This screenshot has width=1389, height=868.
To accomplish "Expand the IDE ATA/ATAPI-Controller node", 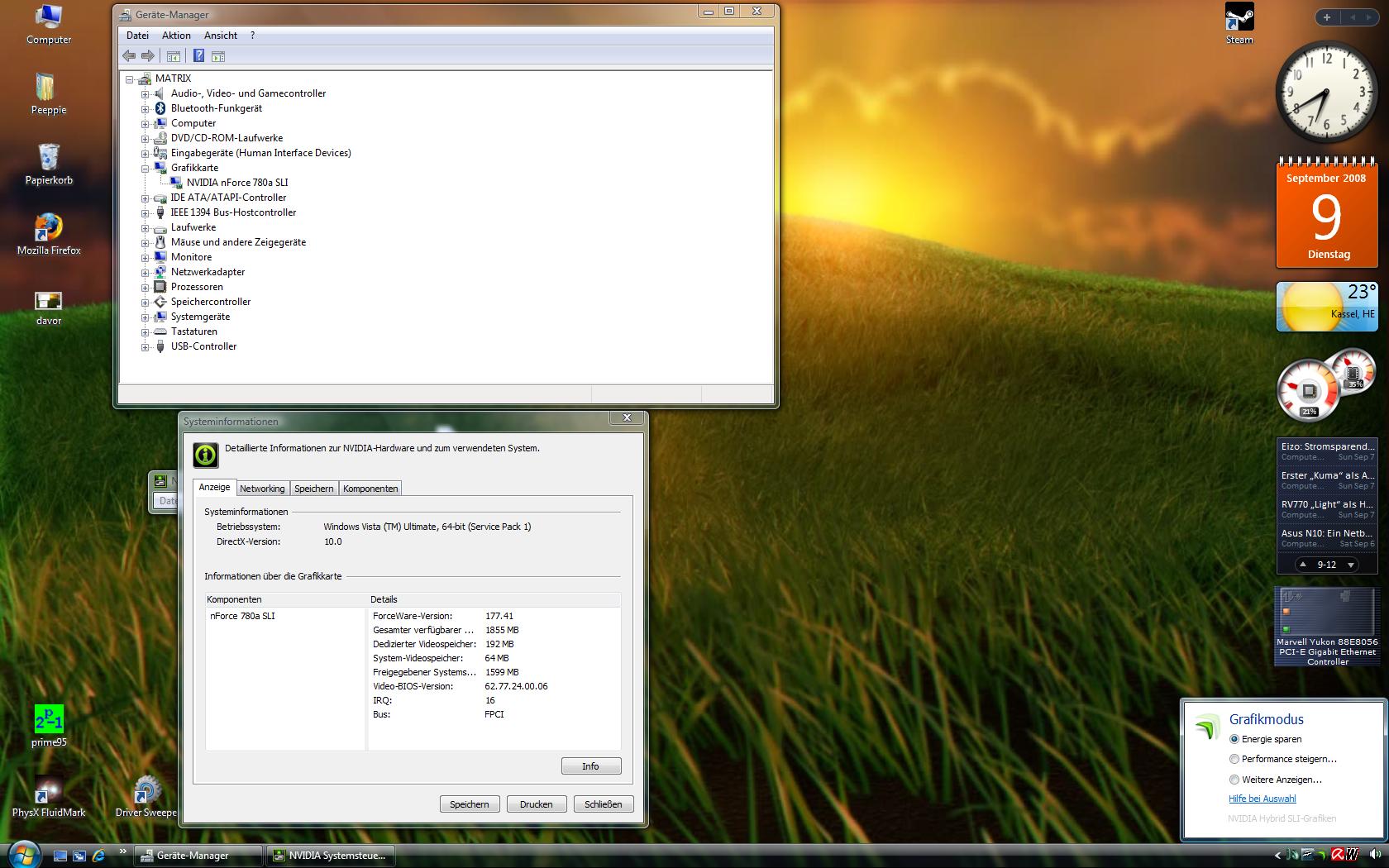I will click(145, 198).
